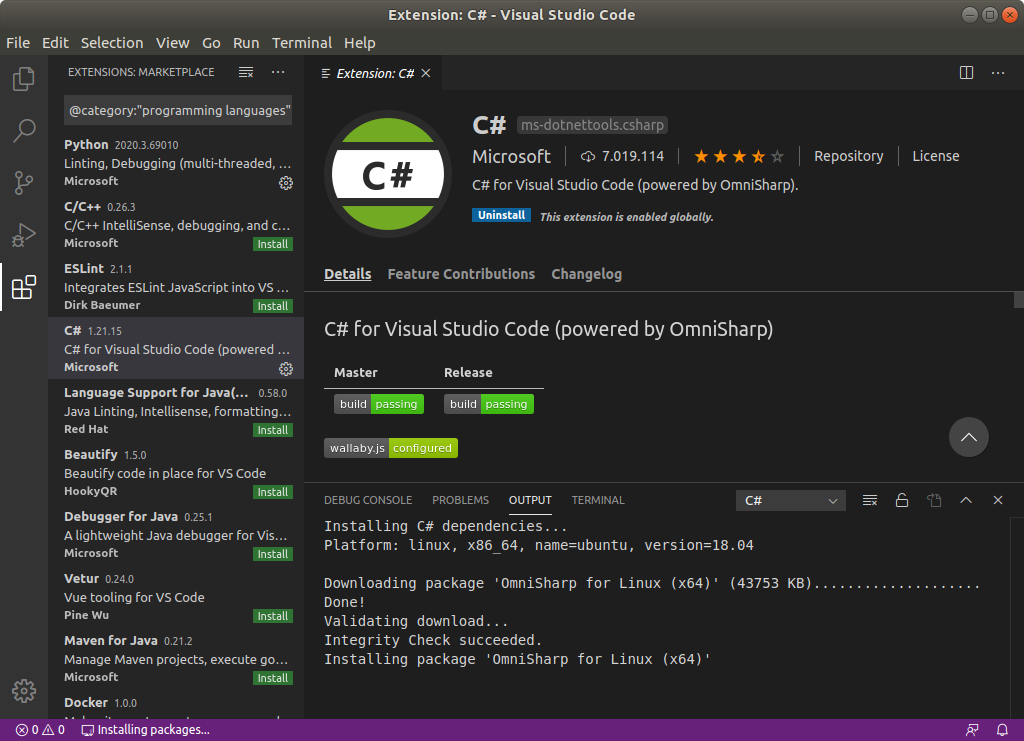Click the Microsoft publisher link

tap(511, 157)
